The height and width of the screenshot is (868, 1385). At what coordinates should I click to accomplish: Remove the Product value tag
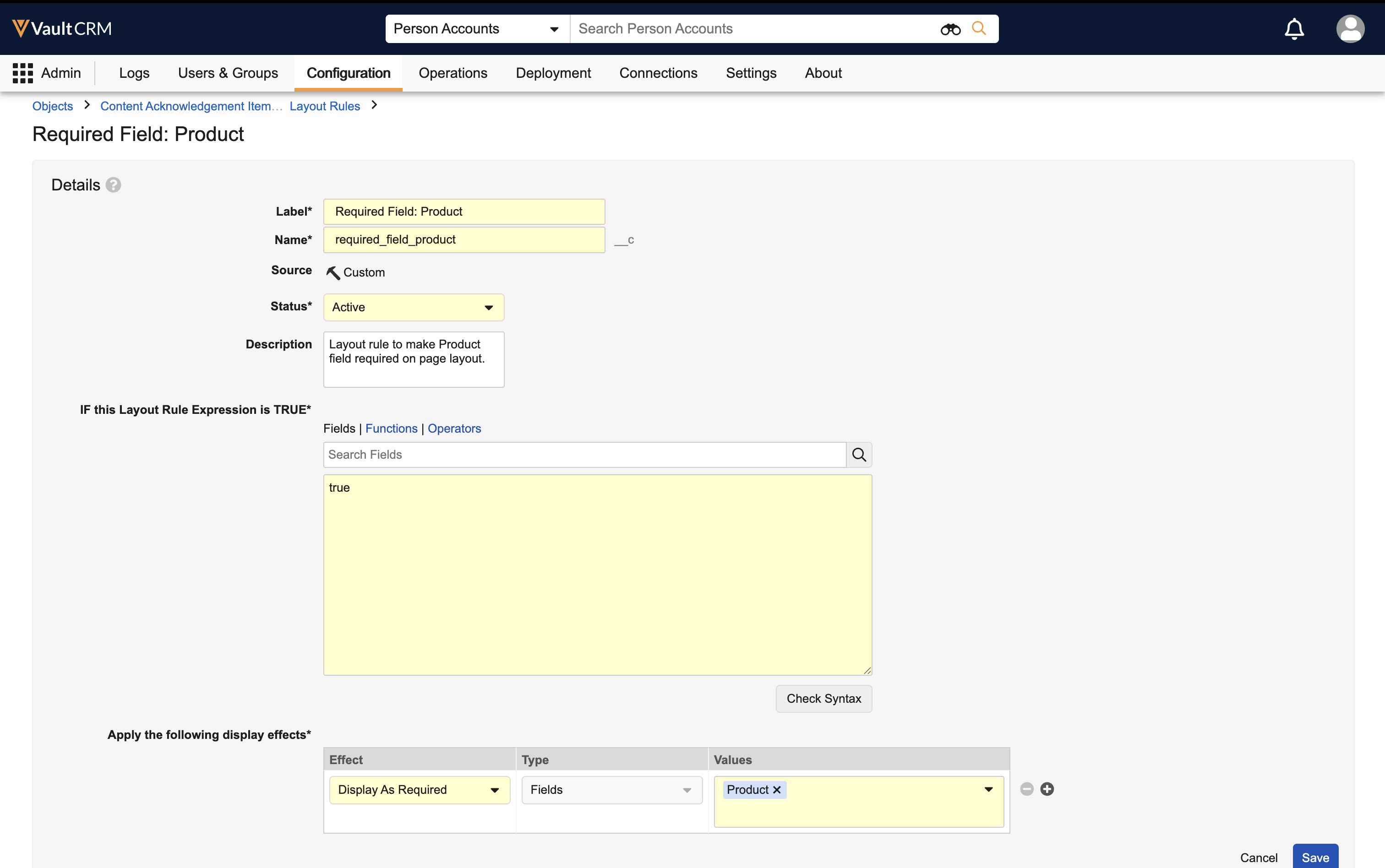point(777,790)
